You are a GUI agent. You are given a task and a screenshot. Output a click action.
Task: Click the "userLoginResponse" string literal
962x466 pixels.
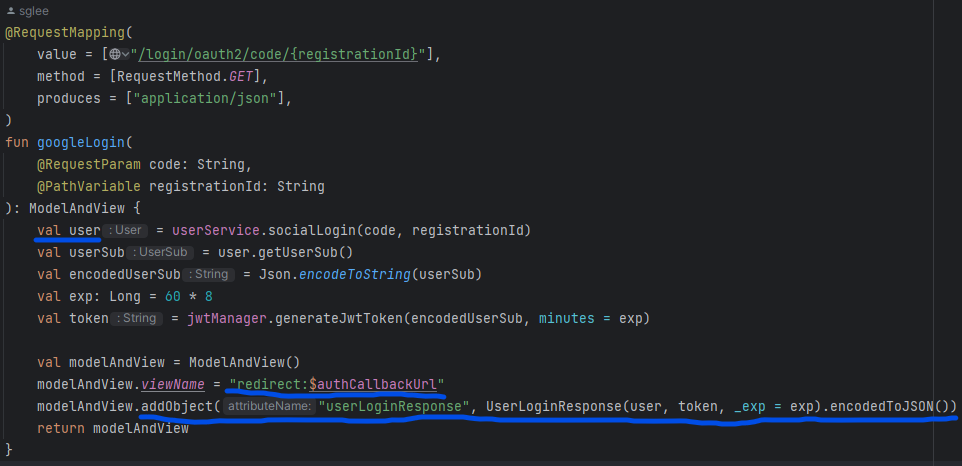coord(394,407)
